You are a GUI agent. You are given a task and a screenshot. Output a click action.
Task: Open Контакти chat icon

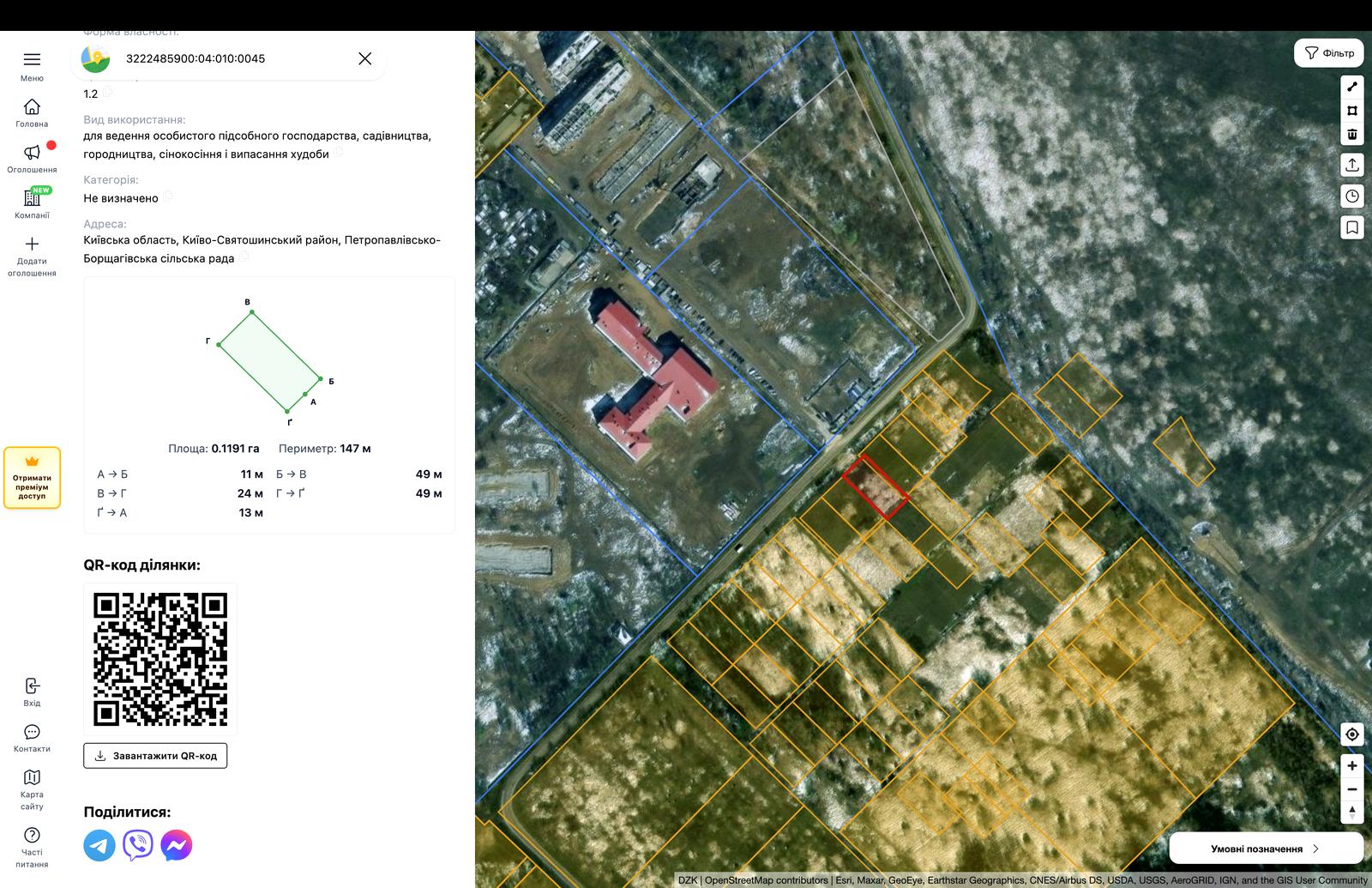32,737
